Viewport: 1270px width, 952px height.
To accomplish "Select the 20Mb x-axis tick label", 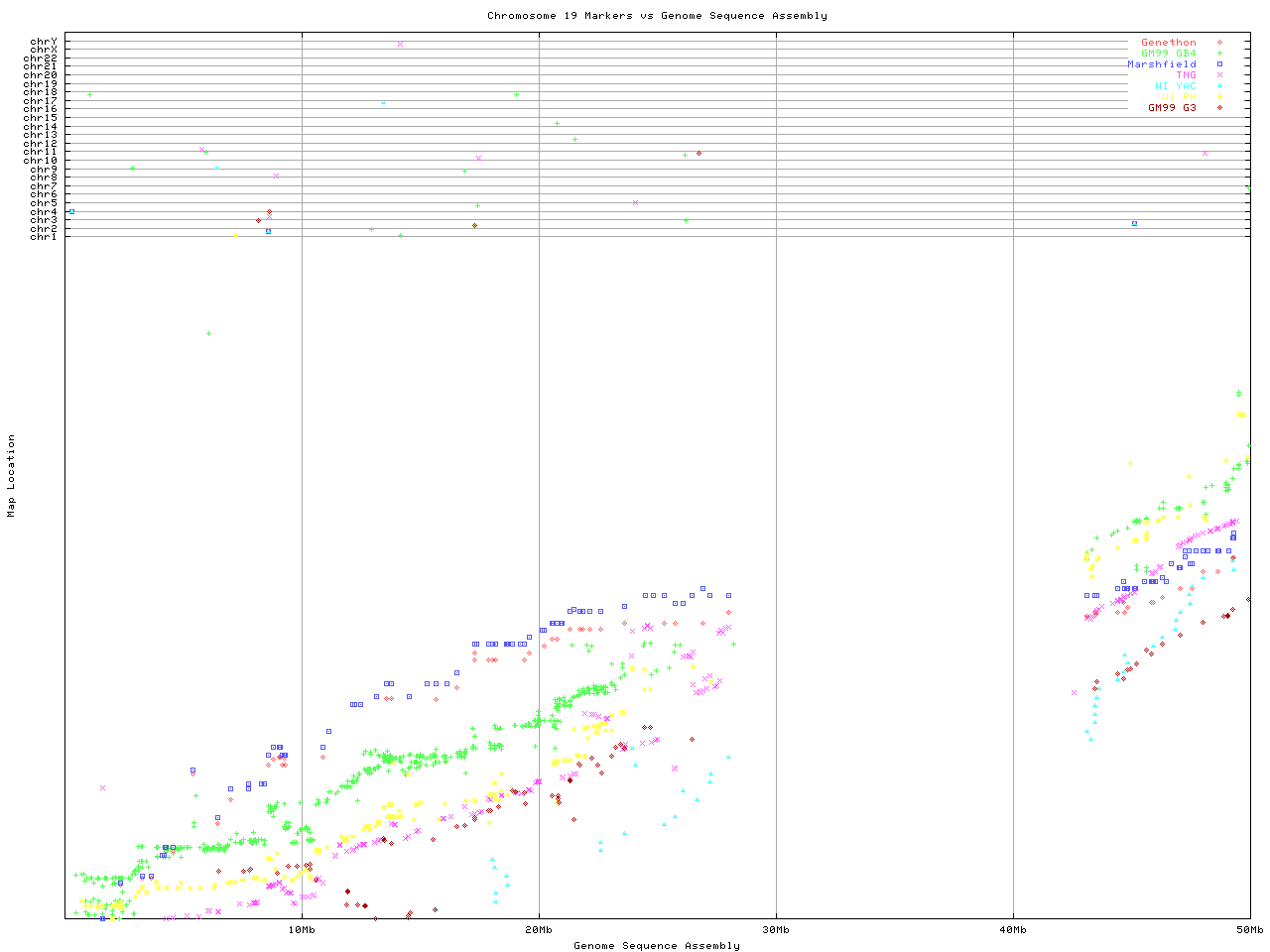I will (539, 930).
